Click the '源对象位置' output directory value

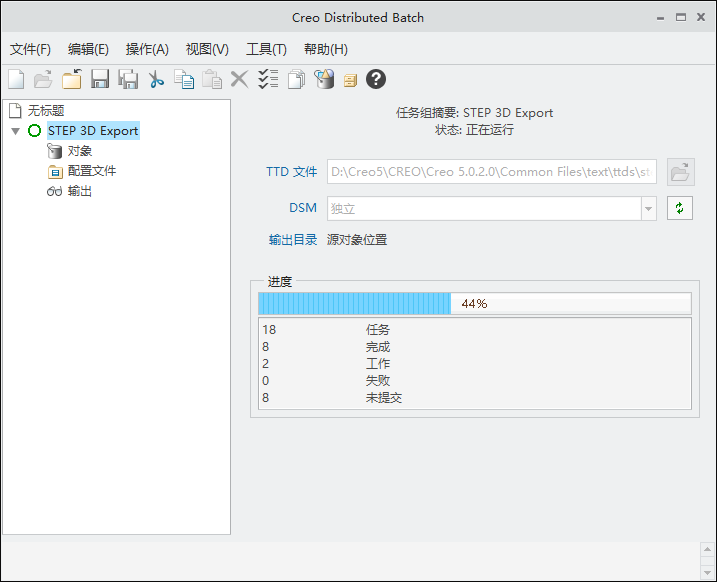pyautogui.click(x=357, y=240)
